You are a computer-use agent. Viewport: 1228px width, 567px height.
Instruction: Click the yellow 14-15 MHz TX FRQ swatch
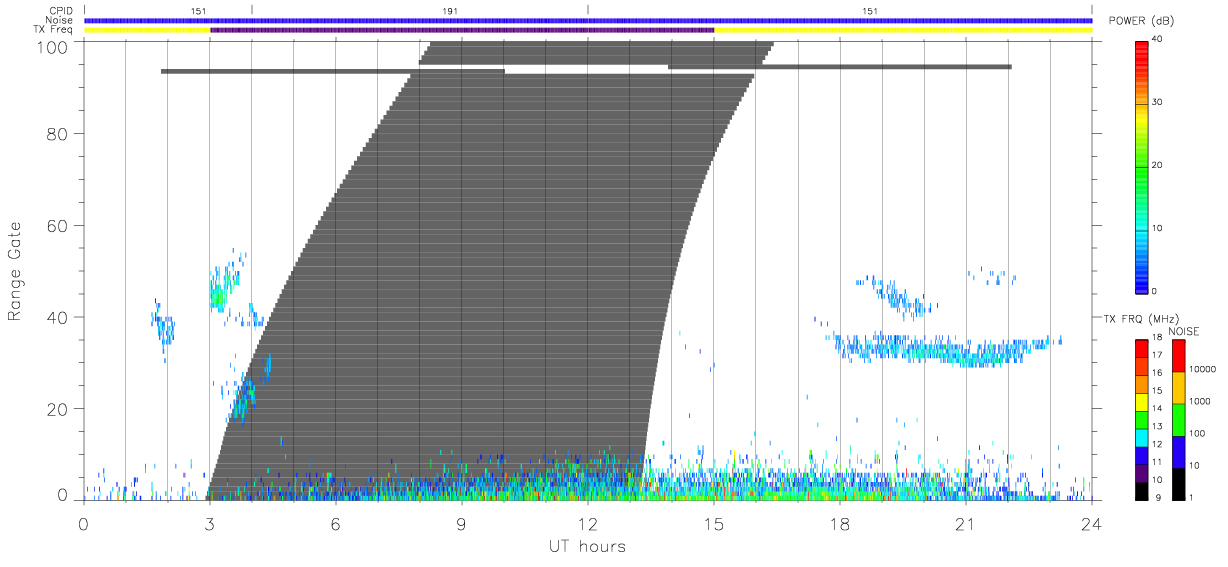tap(1142, 401)
